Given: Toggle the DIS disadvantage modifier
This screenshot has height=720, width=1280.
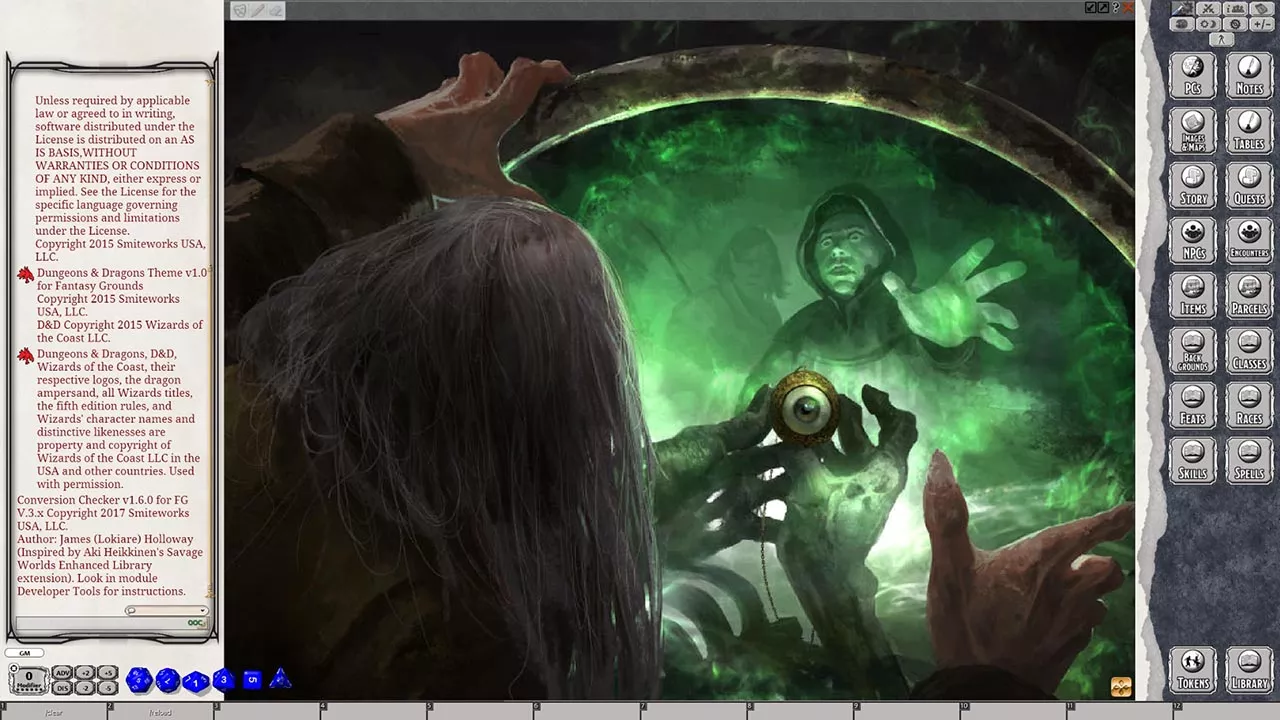Looking at the screenshot, I should pyautogui.click(x=62, y=688).
